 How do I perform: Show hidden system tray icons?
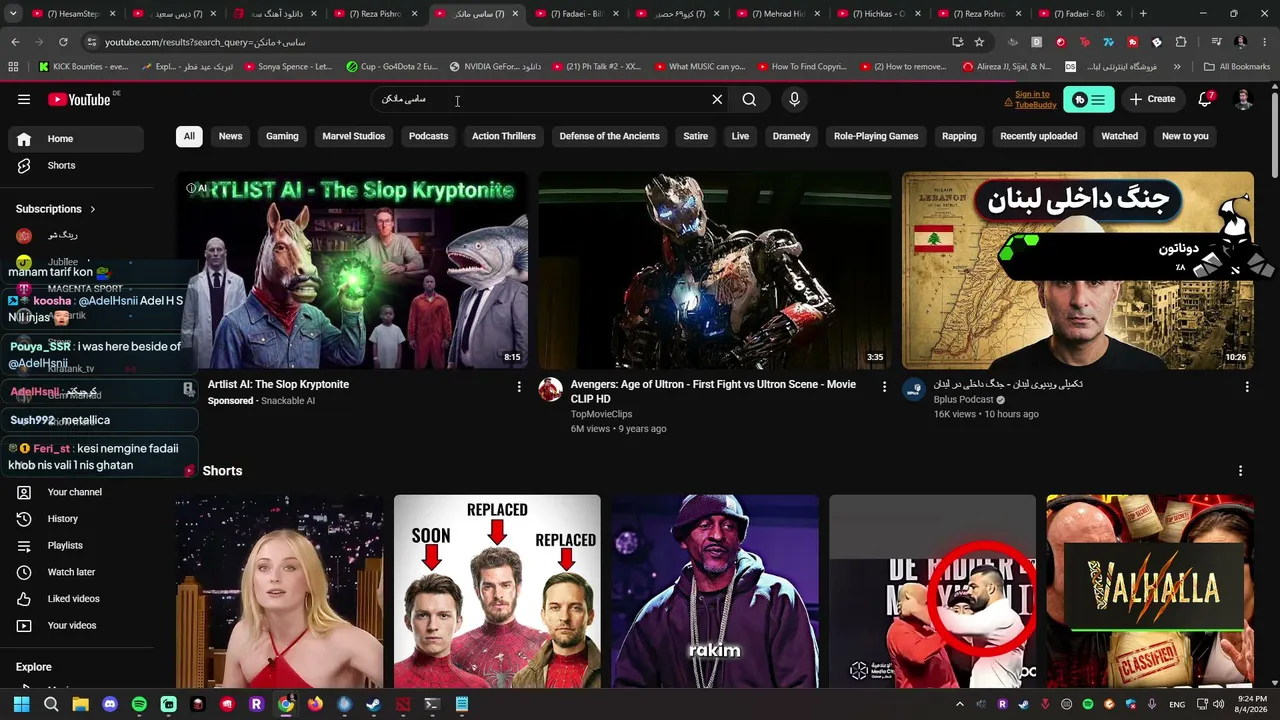[960, 704]
